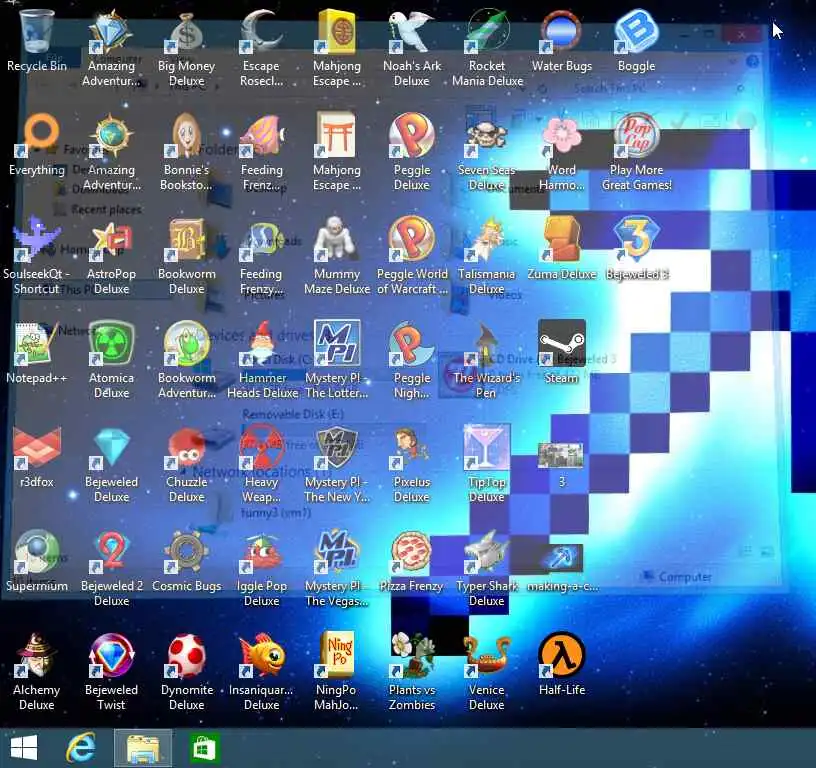816x768 pixels.
Task: Open Atomica Deluxe icon
Action: coord(111,344)
